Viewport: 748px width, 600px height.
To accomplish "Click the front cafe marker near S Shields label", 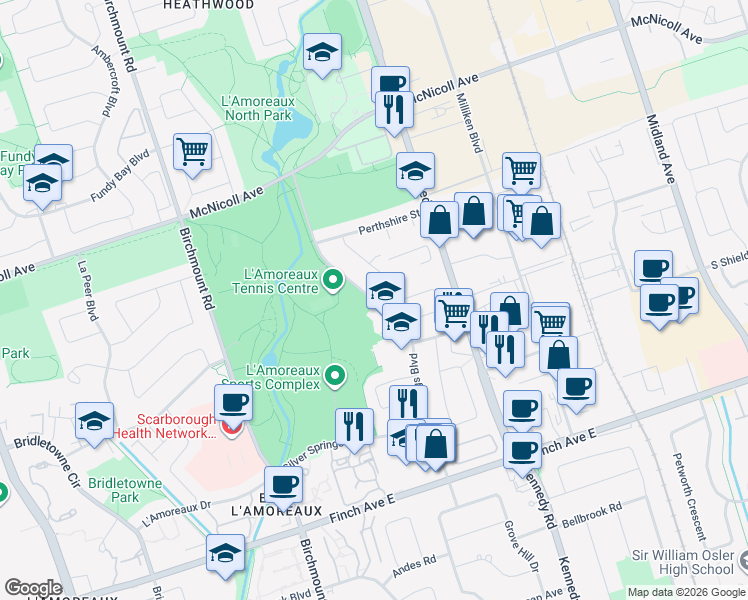I will 659,303.
